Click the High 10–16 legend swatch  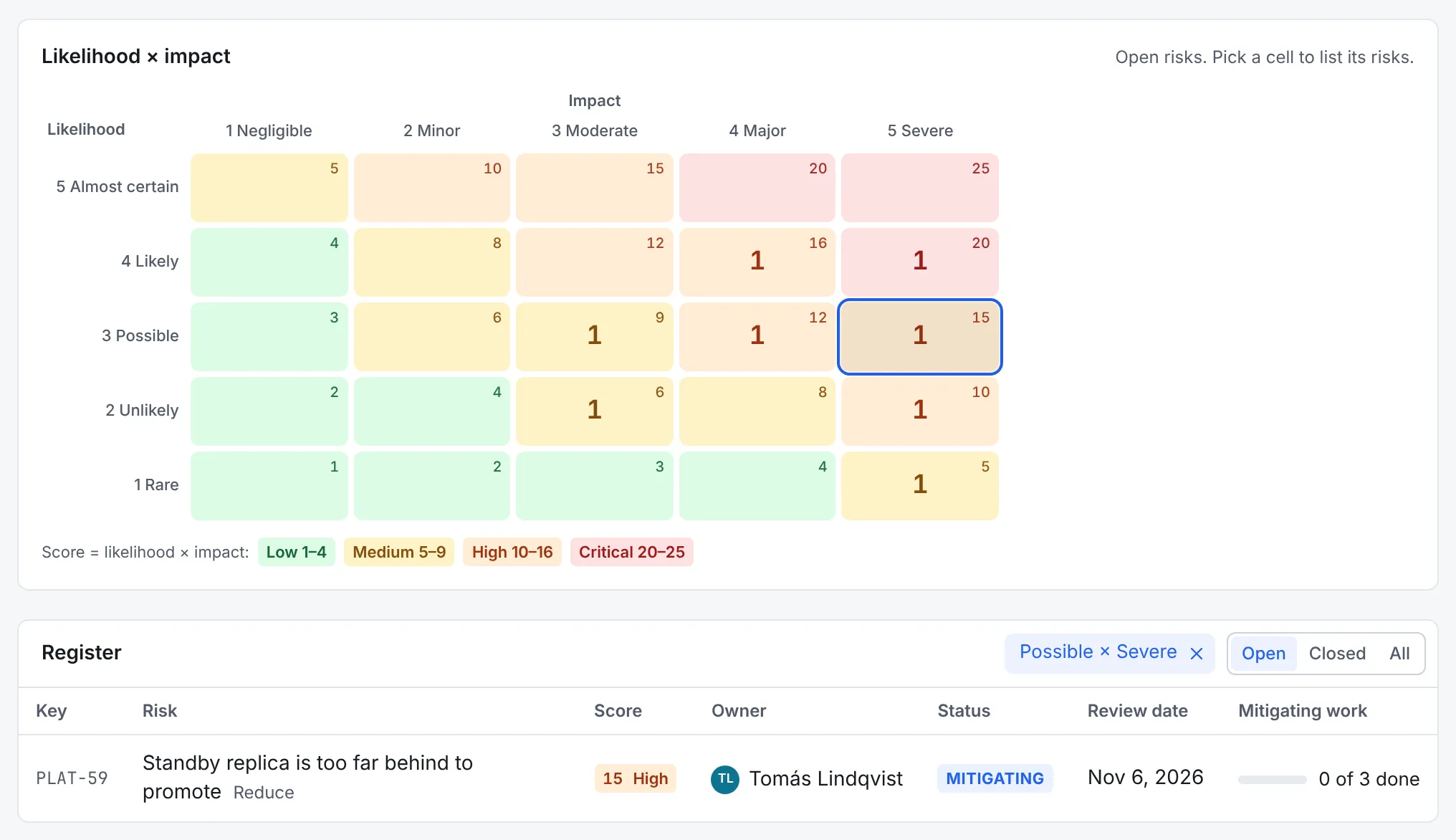click(512, 552)
